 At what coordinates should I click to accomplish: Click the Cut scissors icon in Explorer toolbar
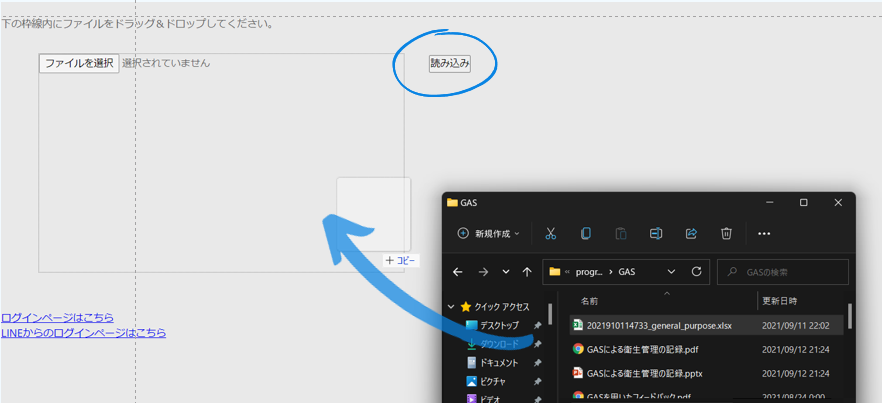coord(550,233)
